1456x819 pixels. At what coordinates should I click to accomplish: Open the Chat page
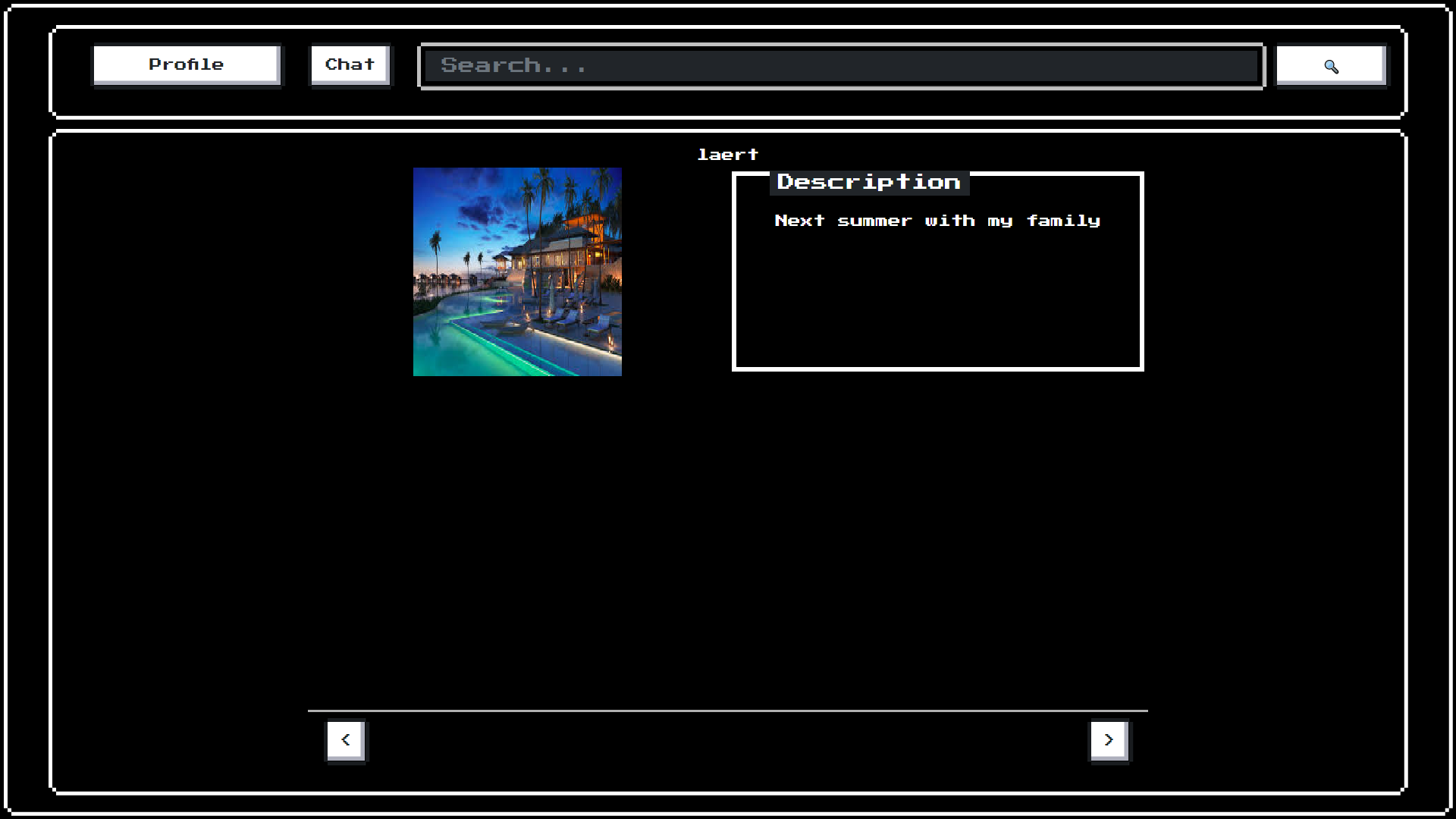pos(350,64)
